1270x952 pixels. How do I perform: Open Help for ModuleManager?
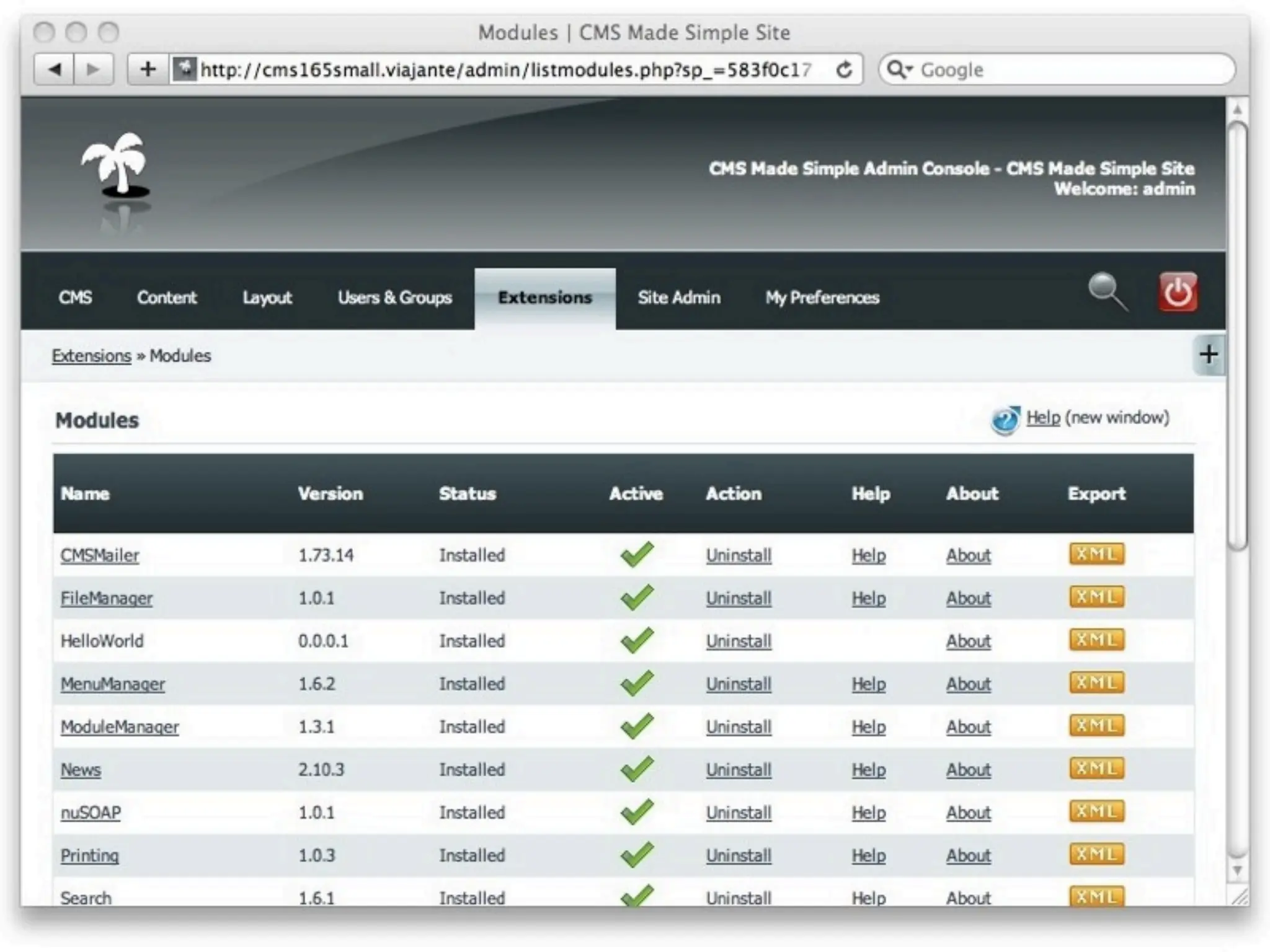pos(868,726)
